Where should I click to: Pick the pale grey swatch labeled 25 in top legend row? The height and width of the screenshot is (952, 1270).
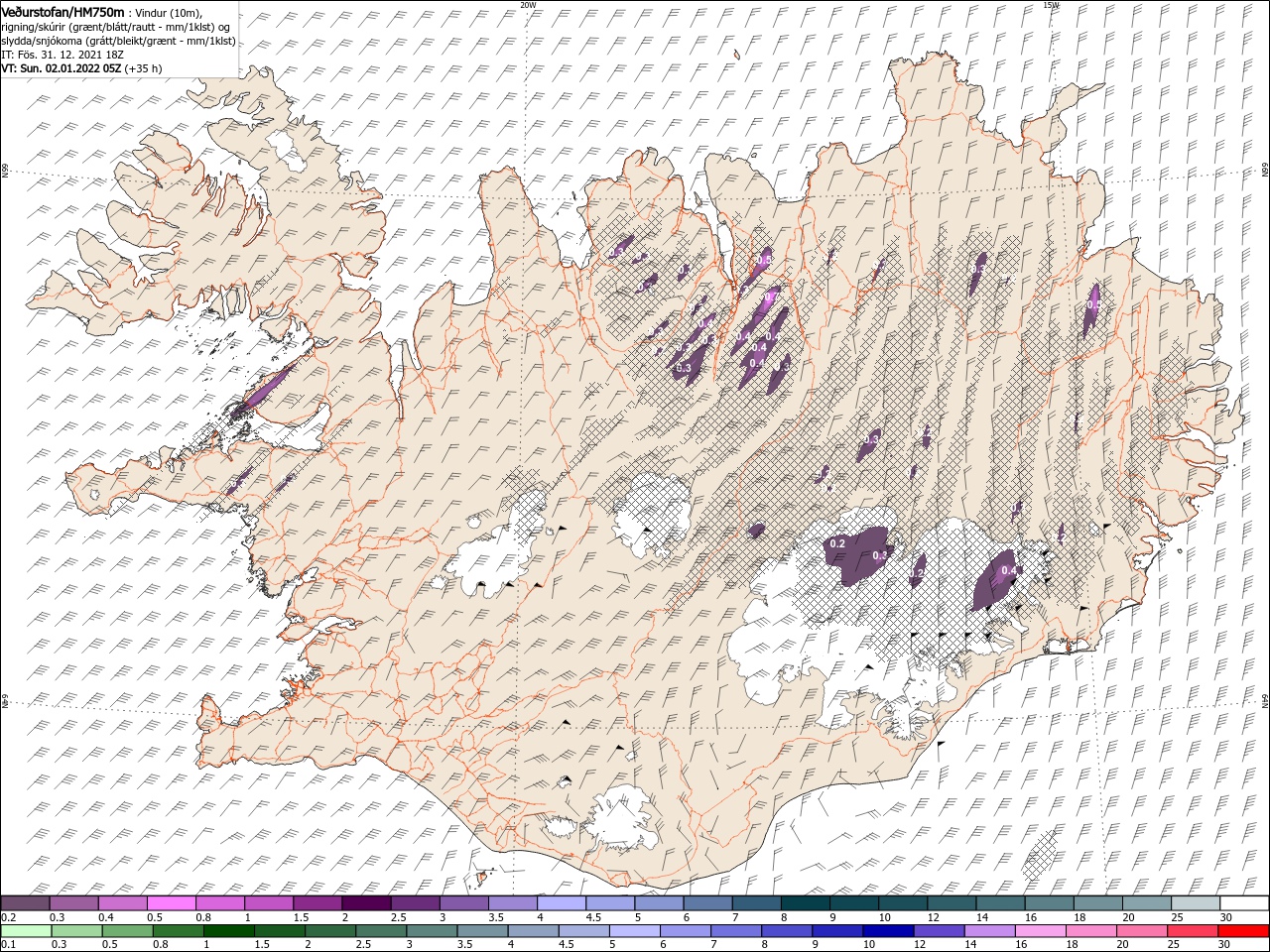pyautogui.click(x=1196, y=903)
